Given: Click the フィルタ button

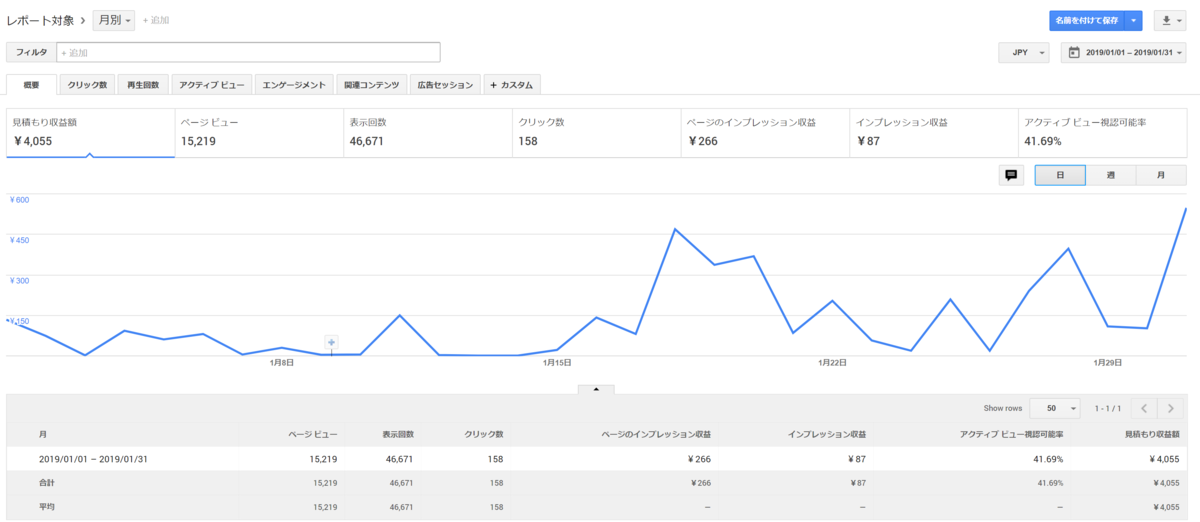Looking at the screenshot, I should [x=31, y=52].
